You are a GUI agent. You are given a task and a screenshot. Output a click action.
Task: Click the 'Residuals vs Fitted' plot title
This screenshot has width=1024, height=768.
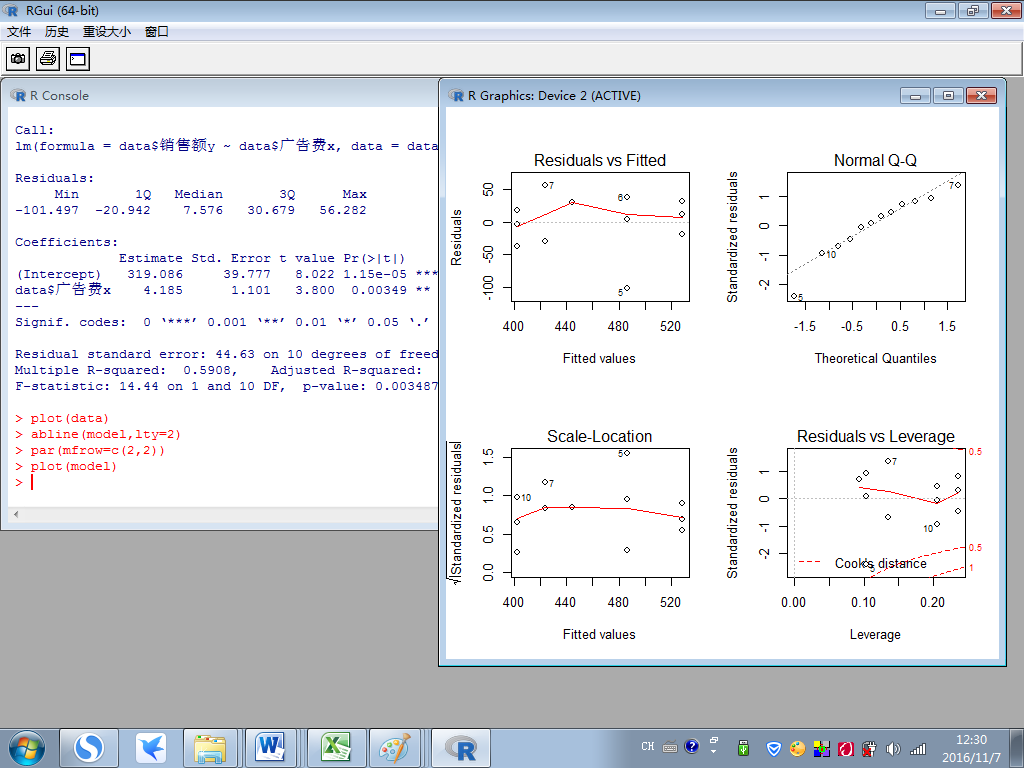[600, 161]
